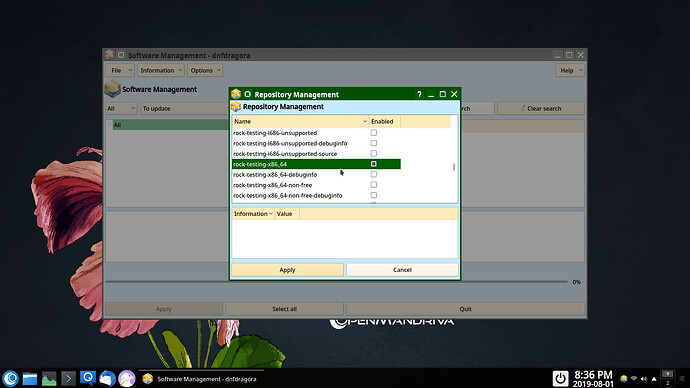The height and width of the screenshot is (388, 690).
Task: Click the repository list scrollbar handle
Action: [x=454, y=167]
